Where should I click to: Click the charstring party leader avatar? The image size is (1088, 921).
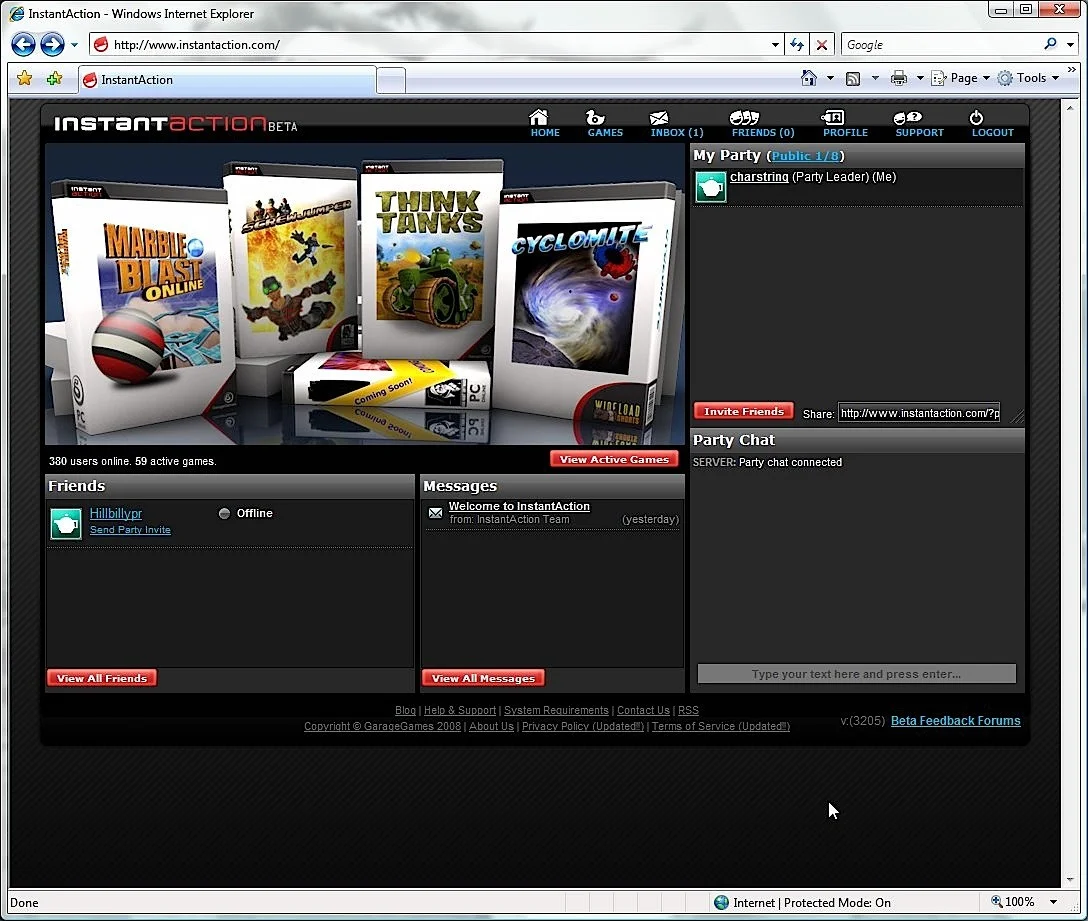(x=711, y=187)
